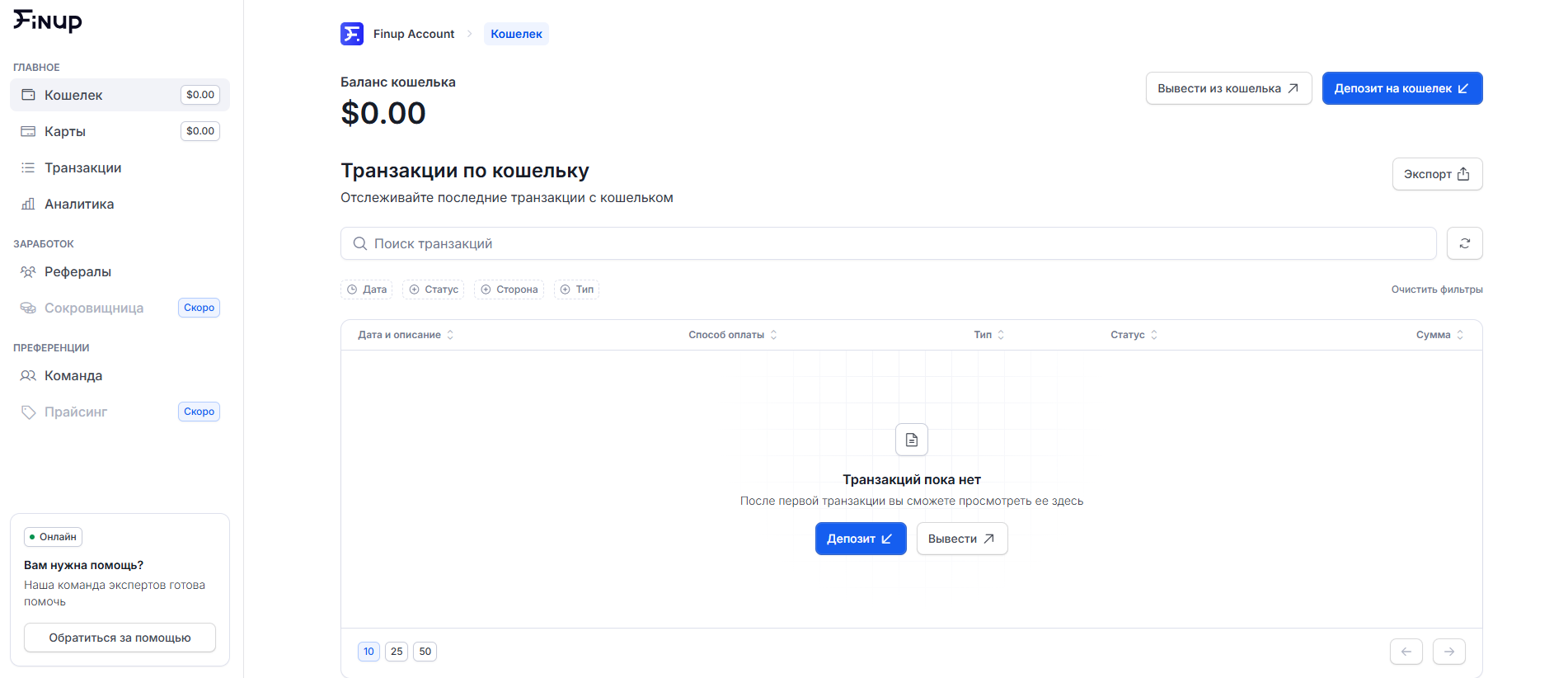Image resolution: width=1568 pixels, height=678 pixels.
Task: Click the empty-state document icon
Action: (x=911, y=440)
